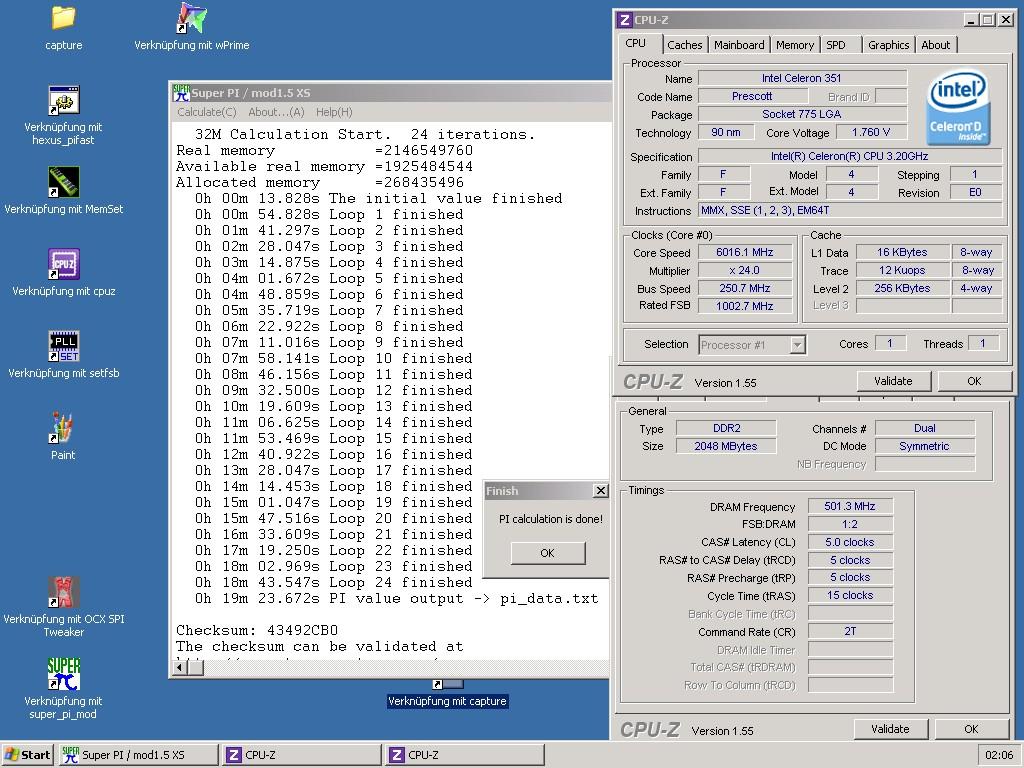Open the setfsb PLL shortcut icon
Screen dimensions: 1024x768
63,346
